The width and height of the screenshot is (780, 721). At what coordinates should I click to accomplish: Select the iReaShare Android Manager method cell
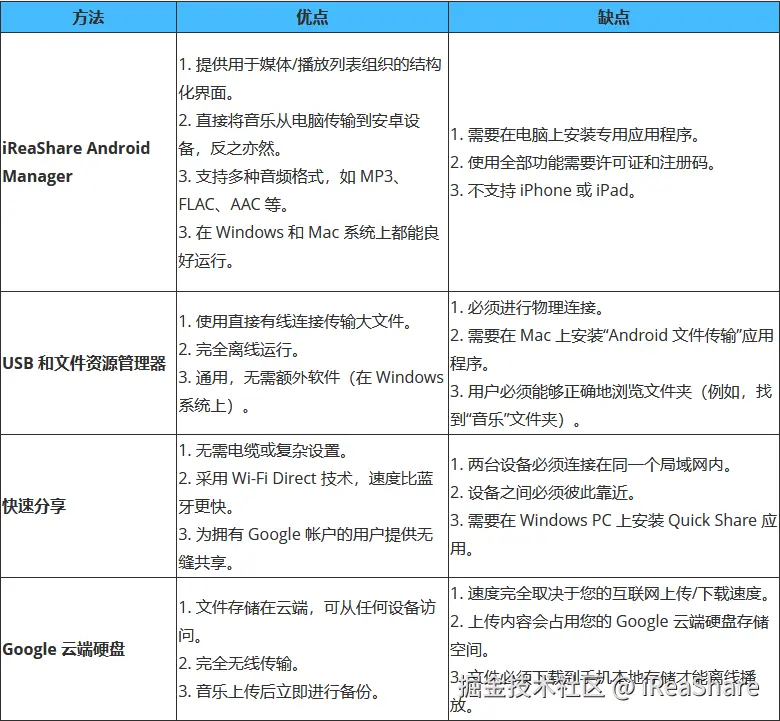click(88, 162)
